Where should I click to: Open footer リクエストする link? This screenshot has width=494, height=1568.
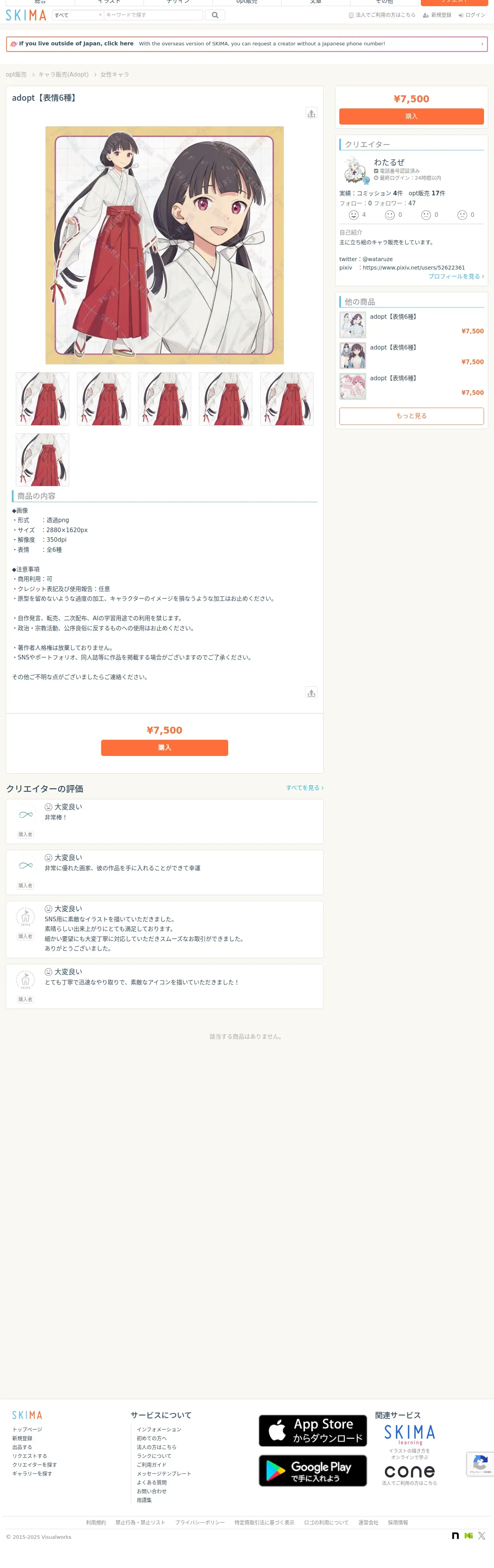[30, 1456]
